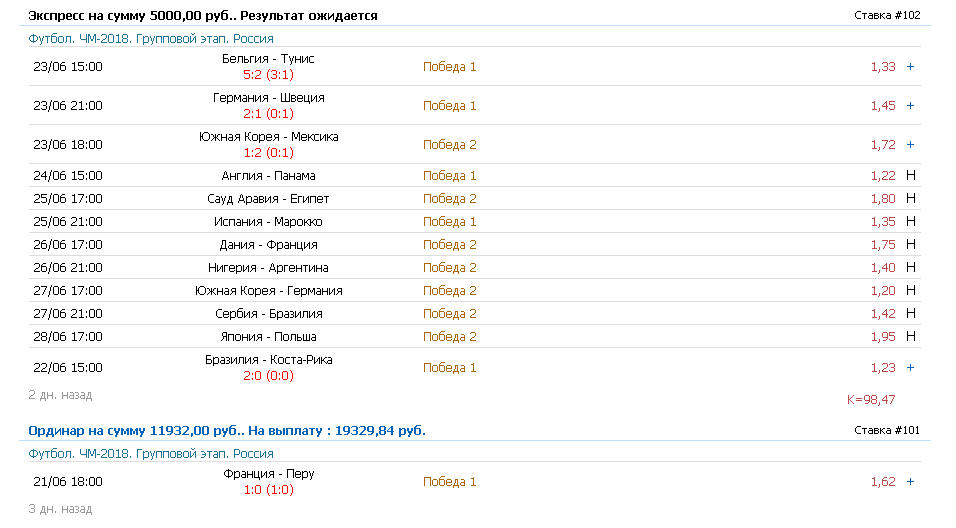Click the Н status marker for Англия - Панама
956x528 pixels.
coord(910,176)
